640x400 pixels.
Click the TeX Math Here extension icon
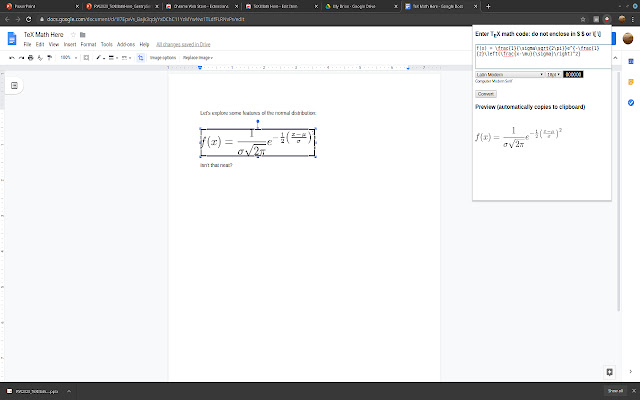tap(607, 19)
